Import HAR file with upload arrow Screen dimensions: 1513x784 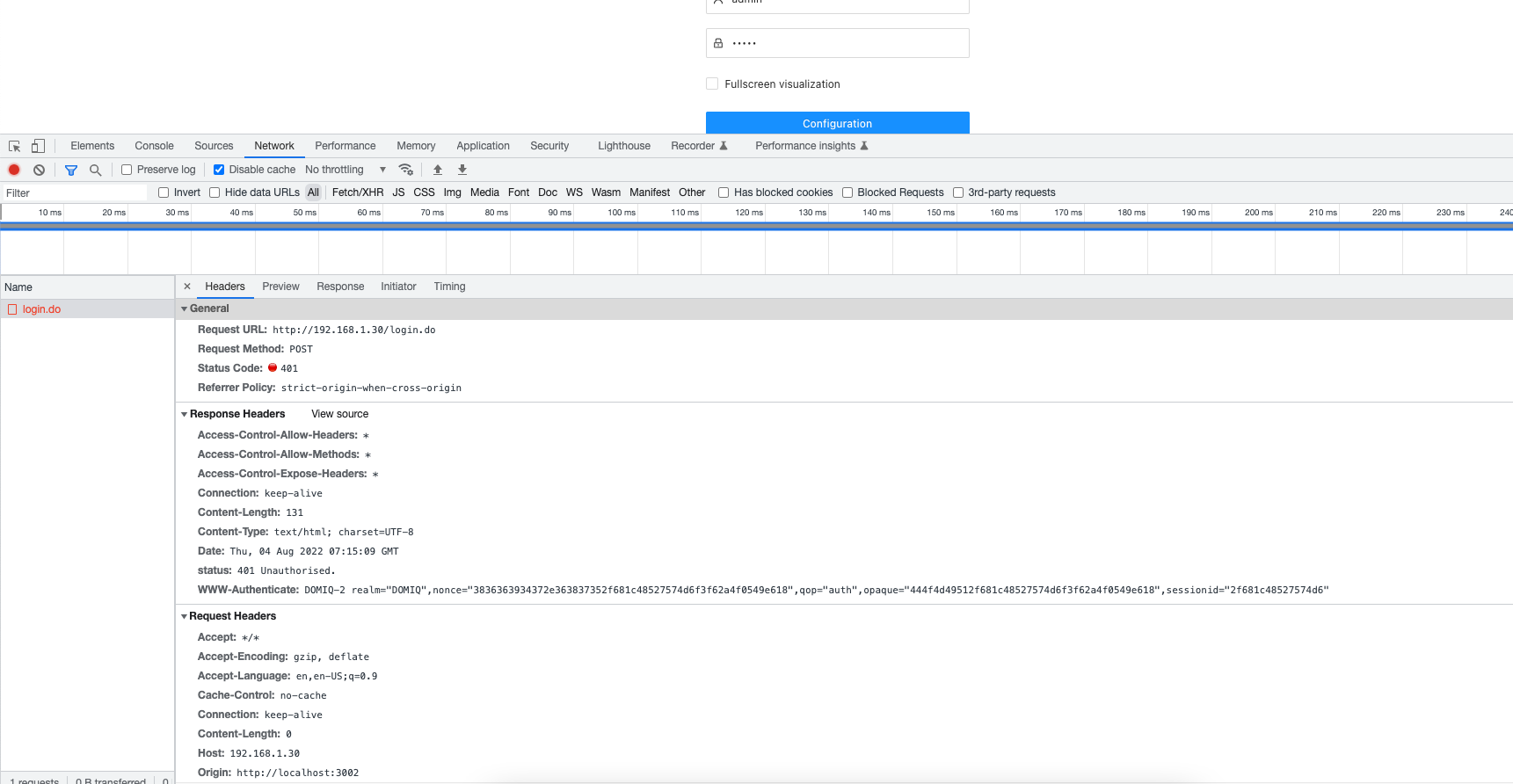438,170
